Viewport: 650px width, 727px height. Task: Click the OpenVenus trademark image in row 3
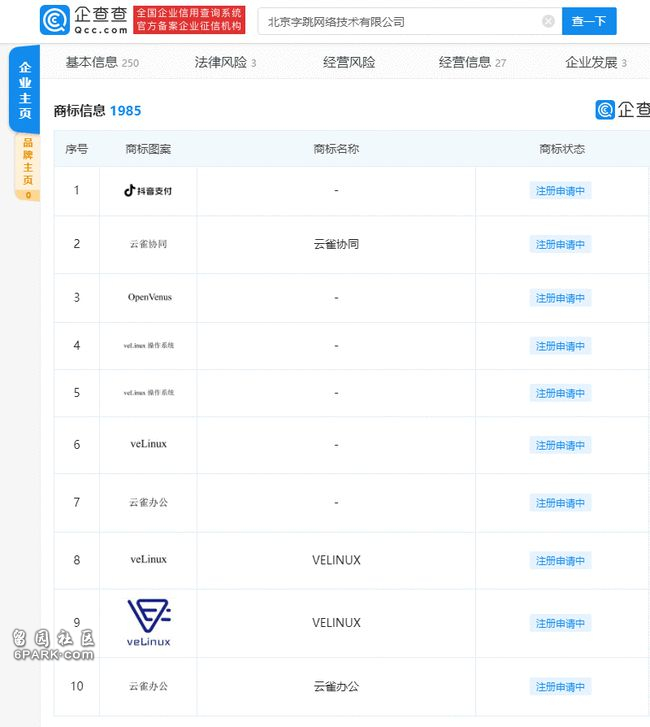[150, 297]
